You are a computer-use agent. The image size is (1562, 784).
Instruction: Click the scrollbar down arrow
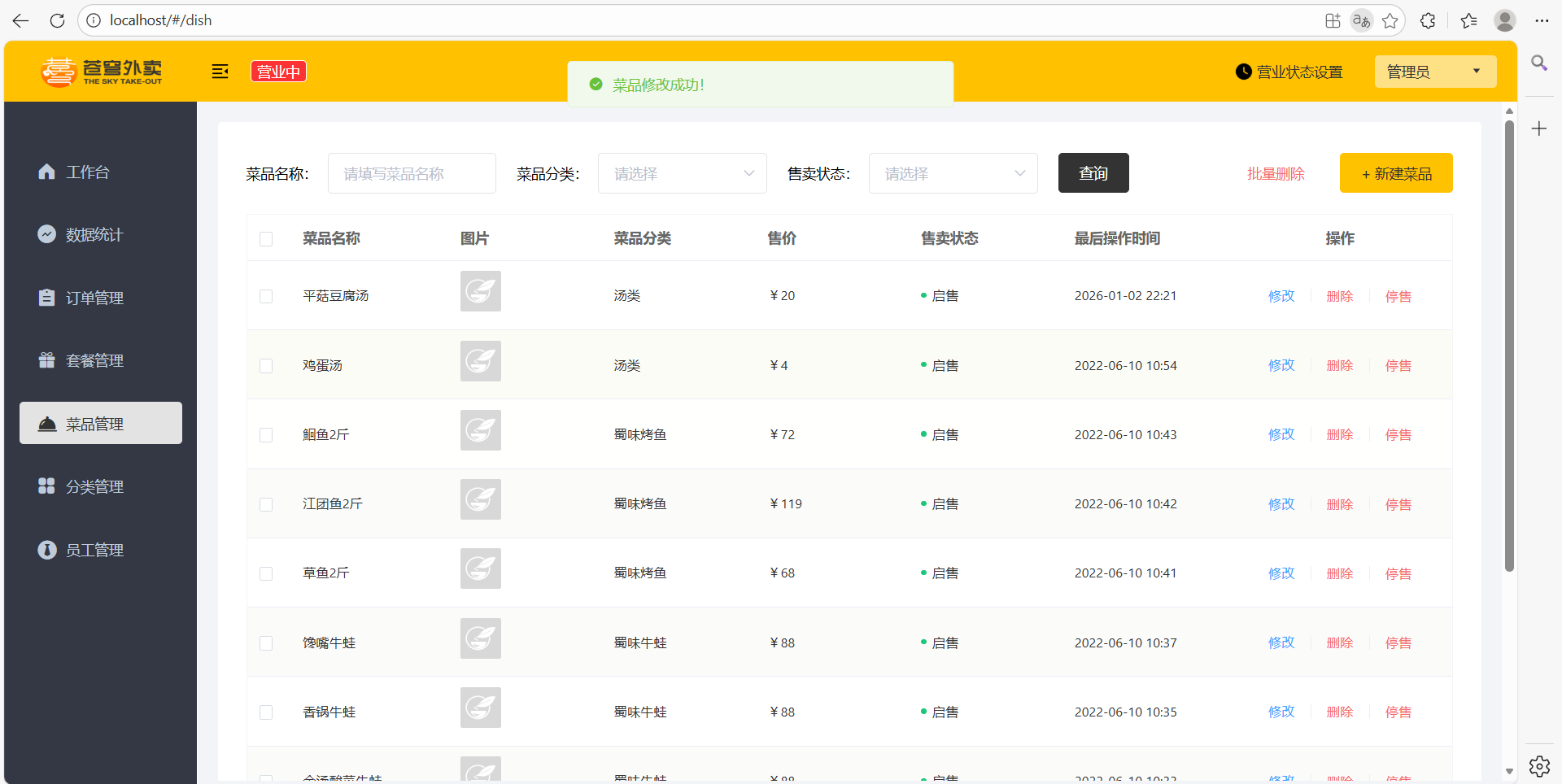coord(1509,771)
